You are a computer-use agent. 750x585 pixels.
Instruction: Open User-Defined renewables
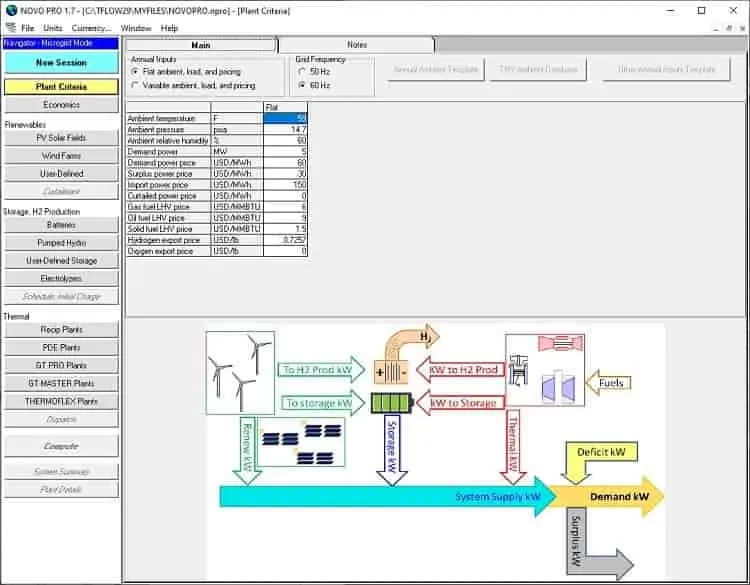pos(61,173)
